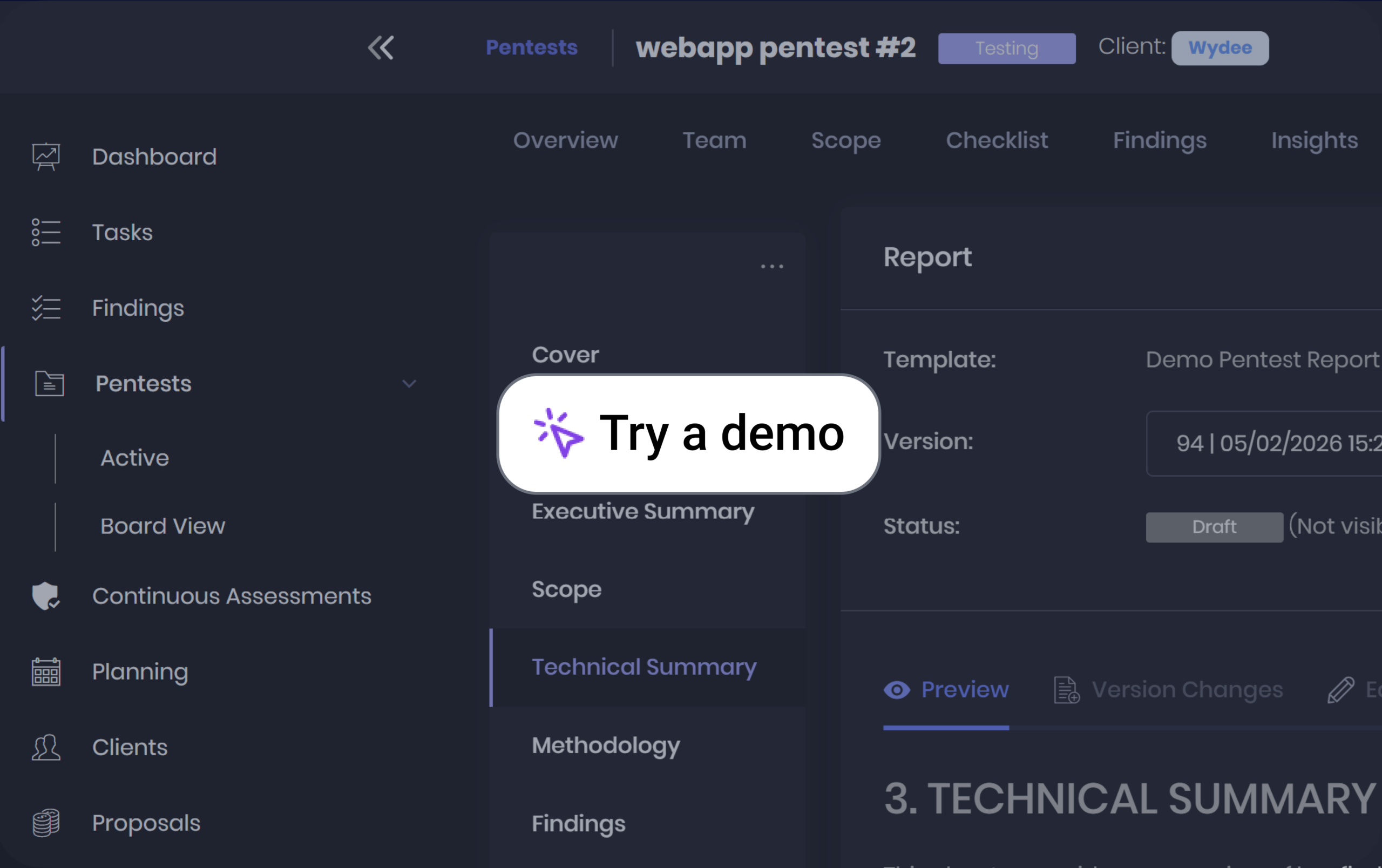
Task: Click the Pentests folder icon
Action: pos(49,383)
